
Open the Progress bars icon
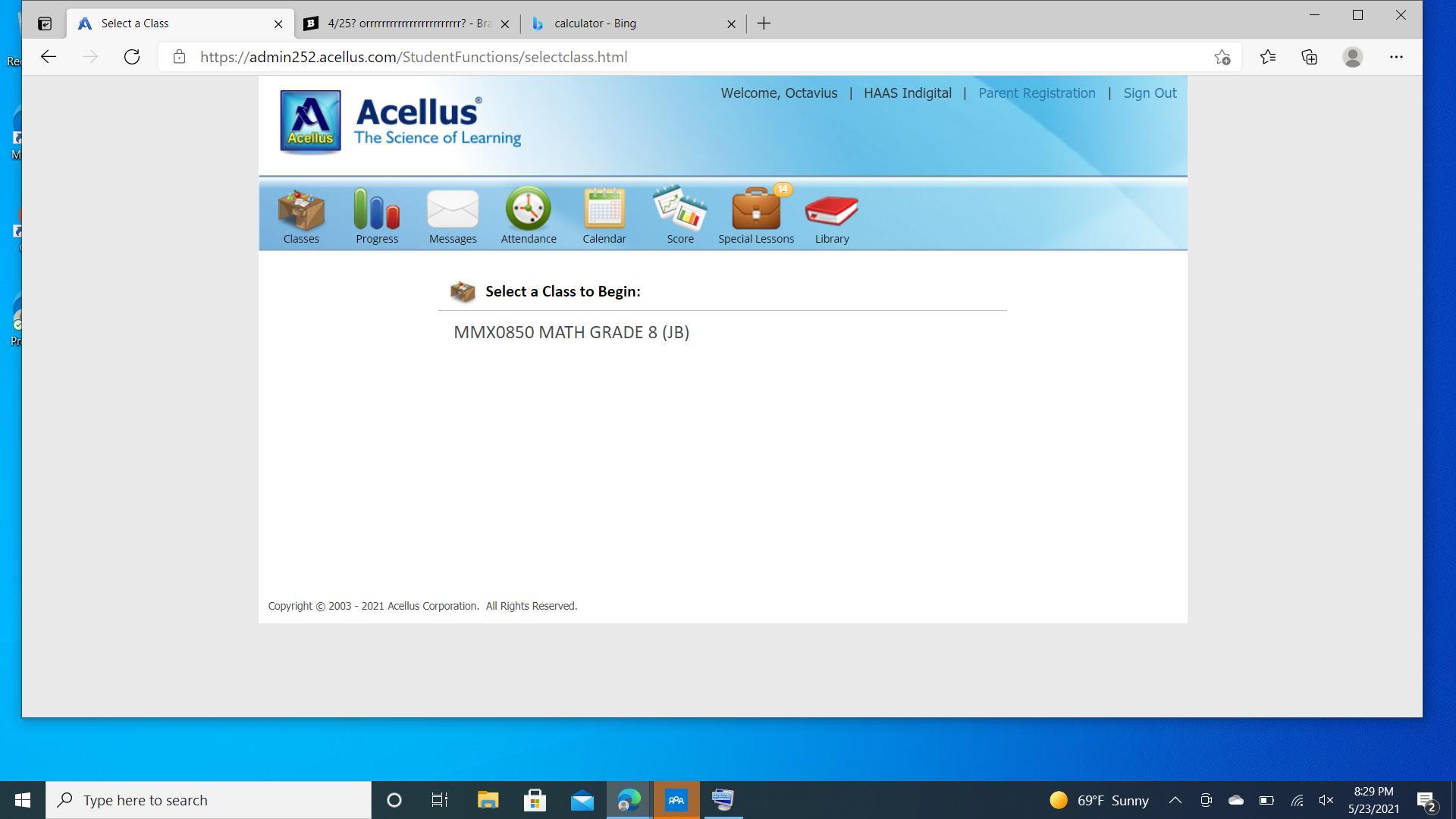click(377, 212)
